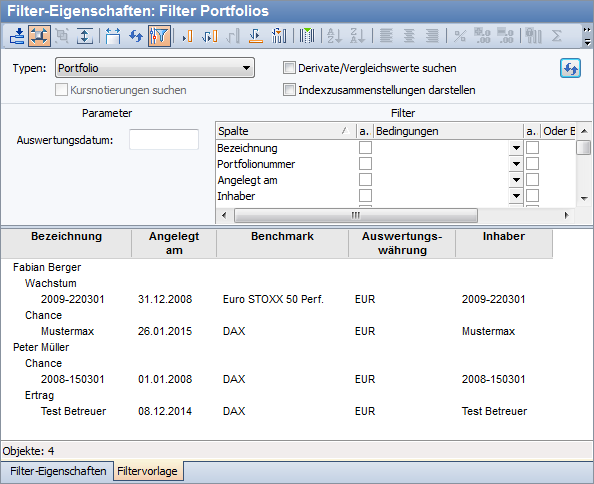Expand Bedingungen dropdown for Inhaber row
Screen dimensions: 594x484
pos(516,196)
